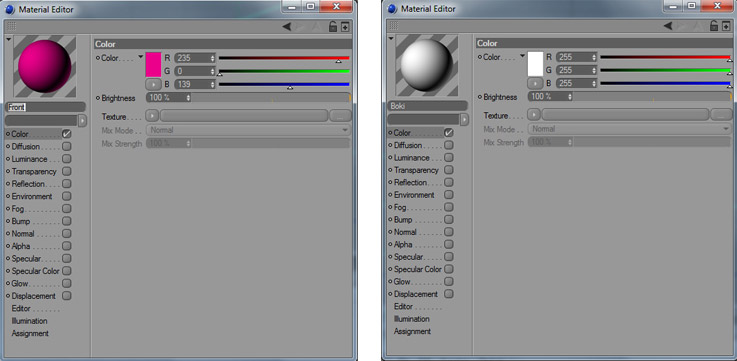Open preview menu triangle above pink sphere
This screenshot has height=361, width=737.
point(9,39)
